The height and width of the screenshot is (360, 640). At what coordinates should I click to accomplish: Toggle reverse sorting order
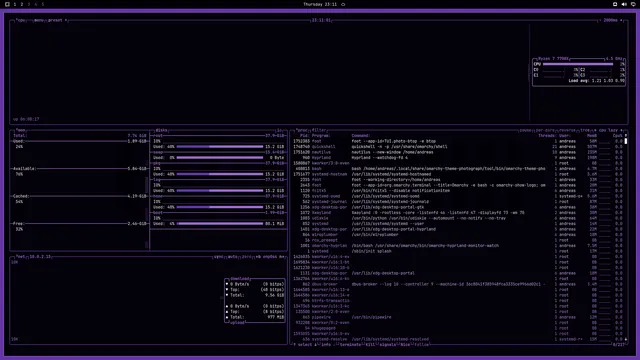coord(567,130)
